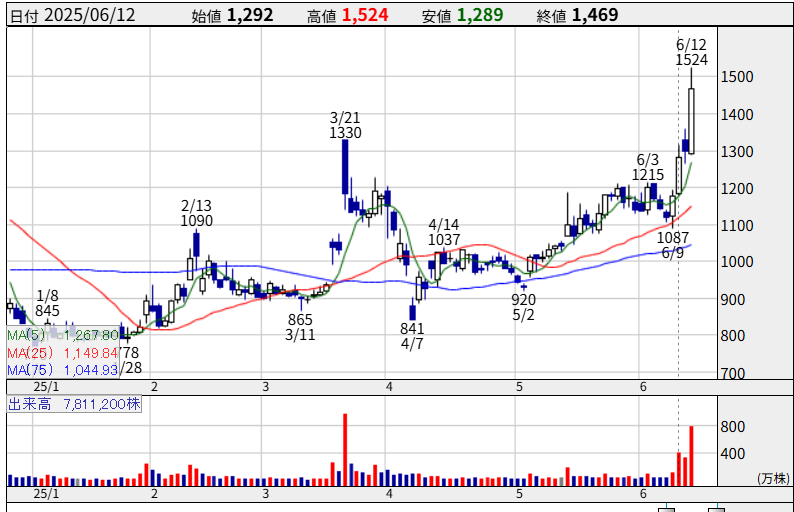Image resolution: width=794 pixels, height=512 pixels.
Task: Click the tall white 6/12 candlestick
Action: click(691, 121)
